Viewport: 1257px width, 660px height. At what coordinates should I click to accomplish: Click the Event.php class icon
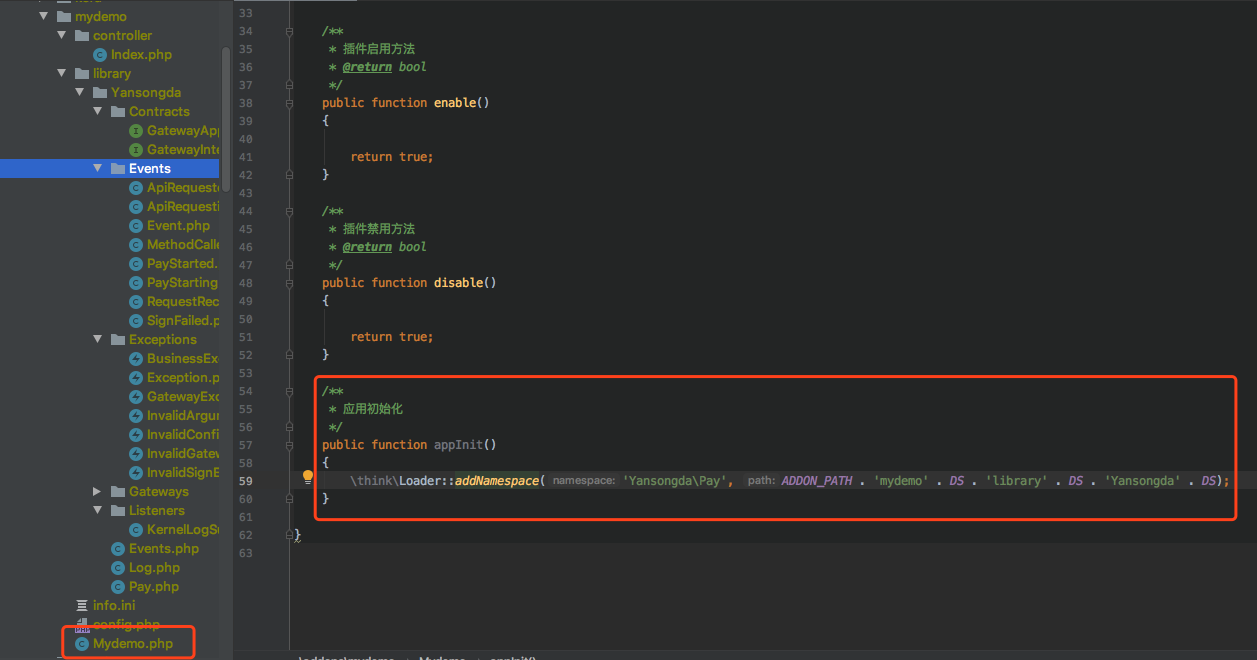point(136,226)
